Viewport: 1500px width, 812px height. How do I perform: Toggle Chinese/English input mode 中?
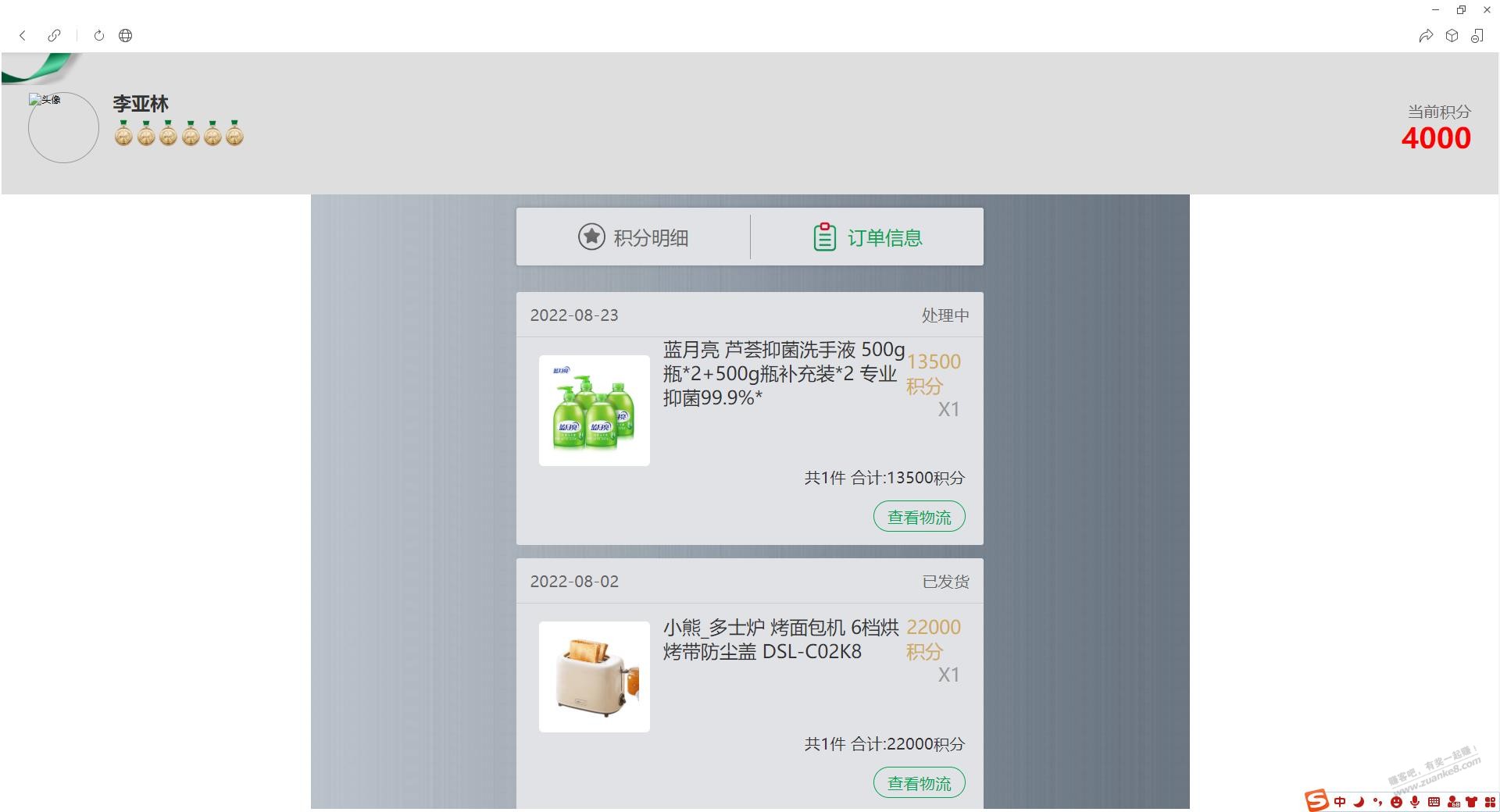pos(1340,802)
